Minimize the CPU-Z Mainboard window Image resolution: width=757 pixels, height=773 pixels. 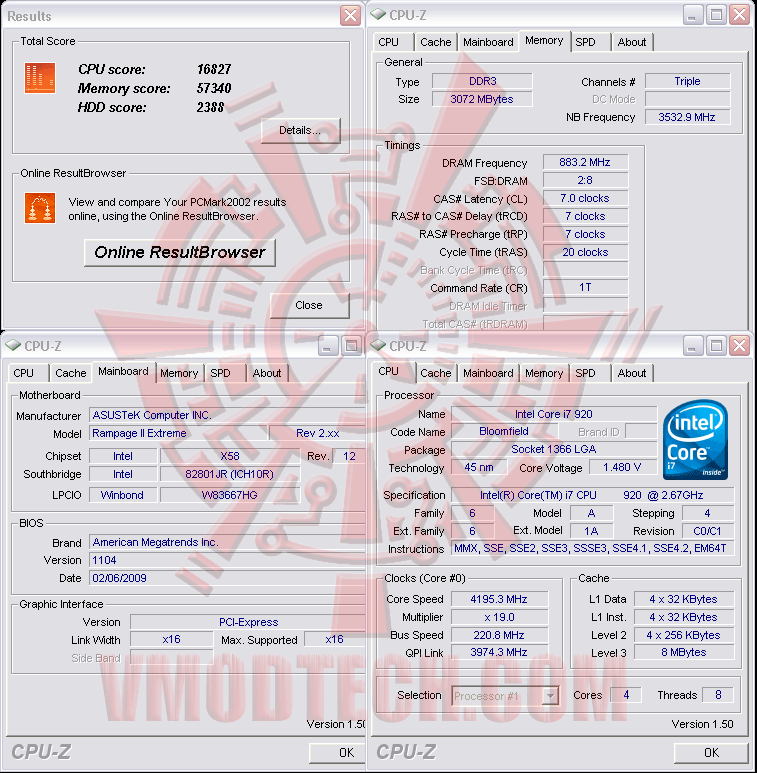[327, 346]
